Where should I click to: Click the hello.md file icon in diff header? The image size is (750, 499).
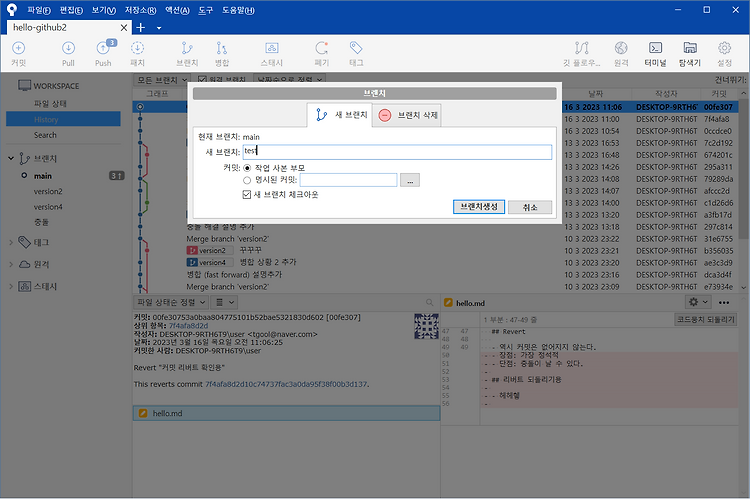pyautogui.click(x=448, y=303)
